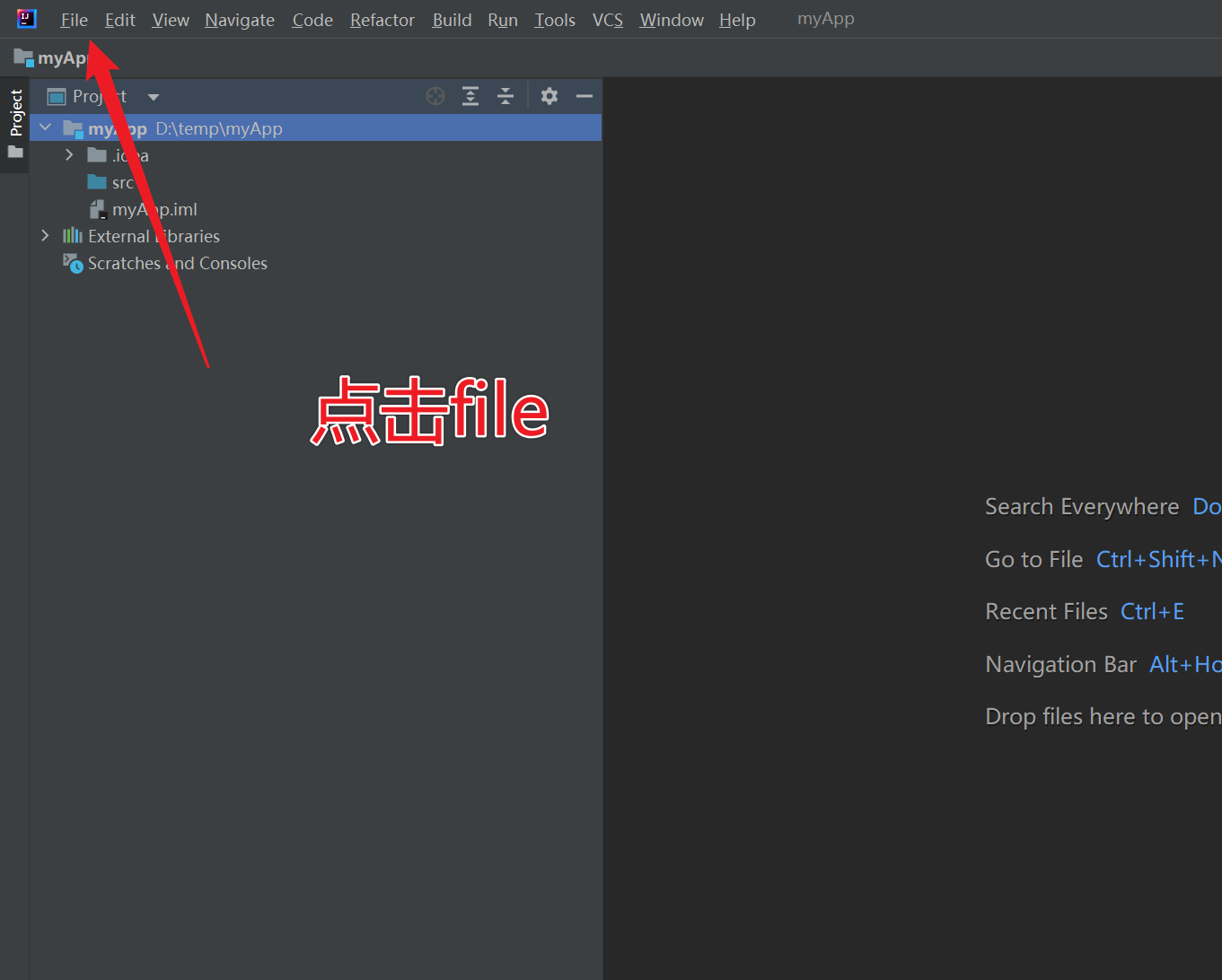
Task: Open the Help menu
Action: click(x=737, y=20)
